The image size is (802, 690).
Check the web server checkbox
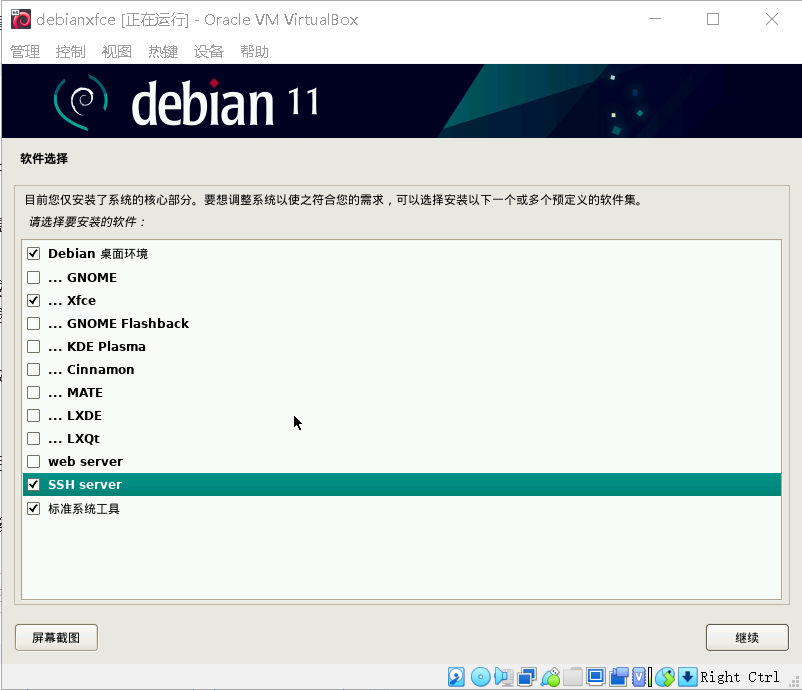click(34, 461)
